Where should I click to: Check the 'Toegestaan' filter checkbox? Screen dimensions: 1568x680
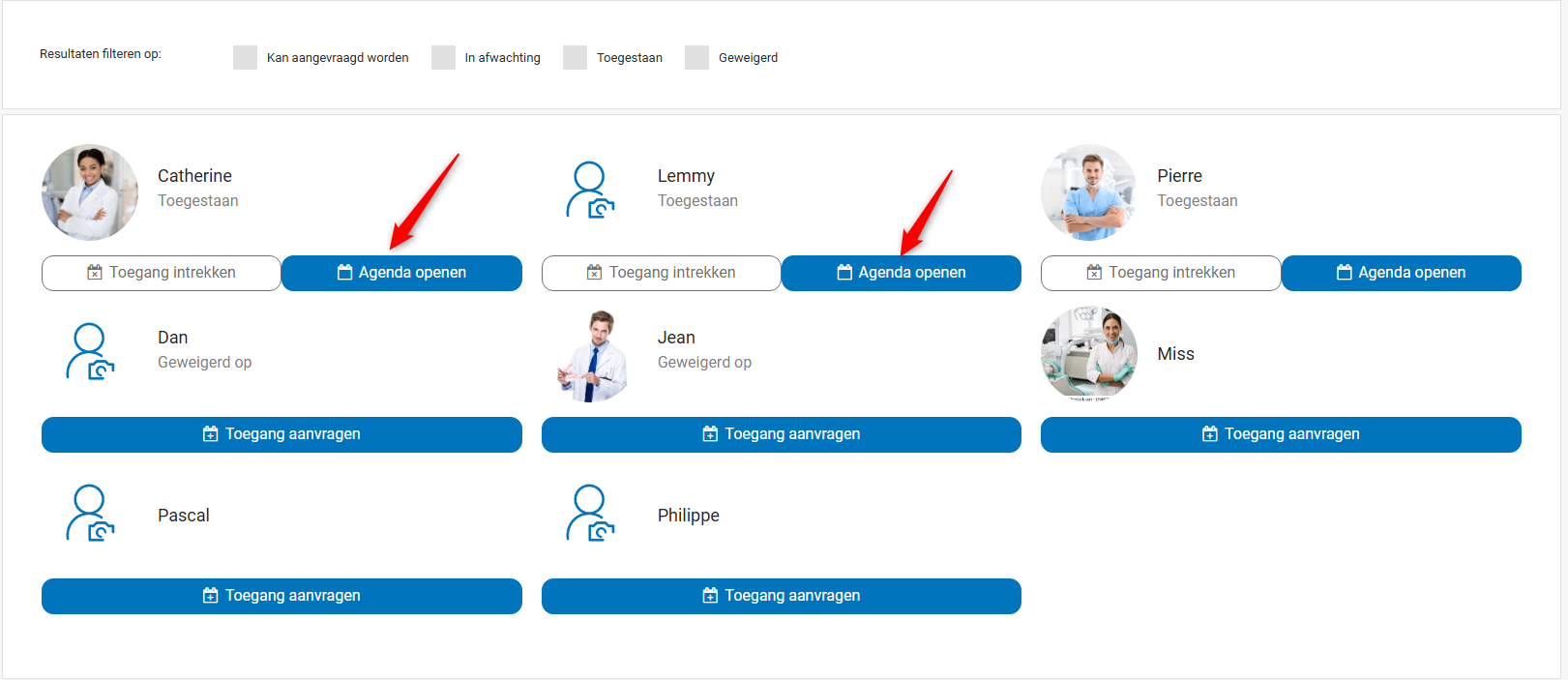point(575,57)
